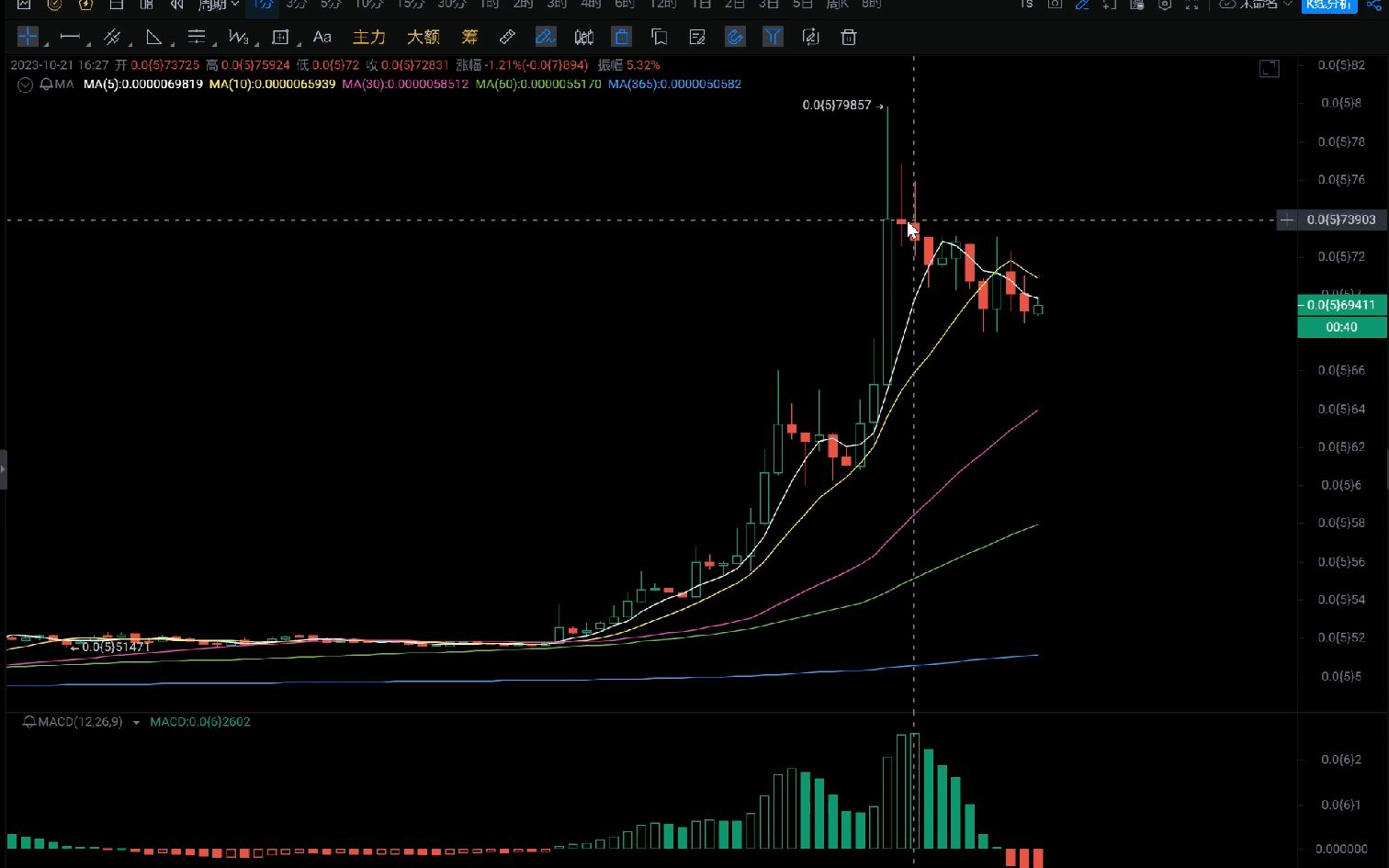Enter fullscreen with the expand icon
Viewport: 1389px width, 868px height.
1192,5
